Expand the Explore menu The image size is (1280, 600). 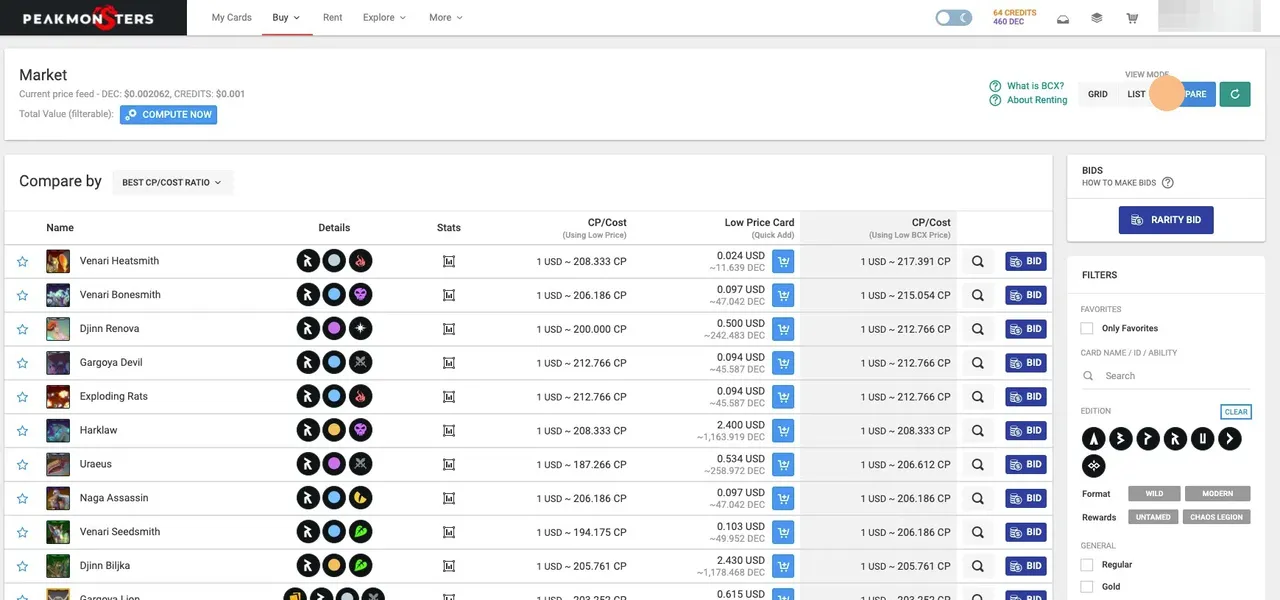click(384, 18)
